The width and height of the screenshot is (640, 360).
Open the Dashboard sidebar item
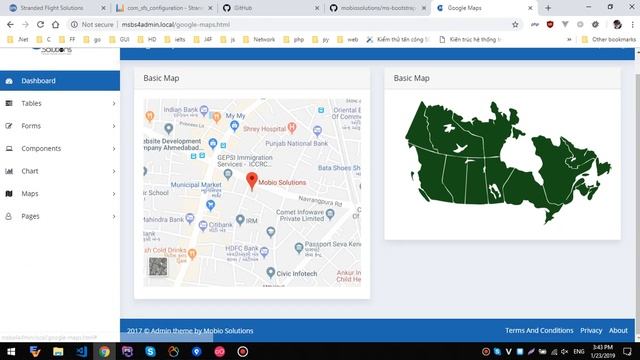(x=60, y=81)
